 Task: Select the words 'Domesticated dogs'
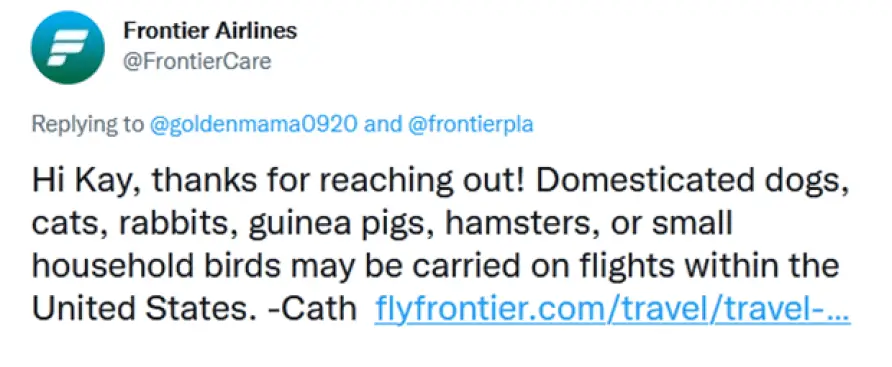691,182
